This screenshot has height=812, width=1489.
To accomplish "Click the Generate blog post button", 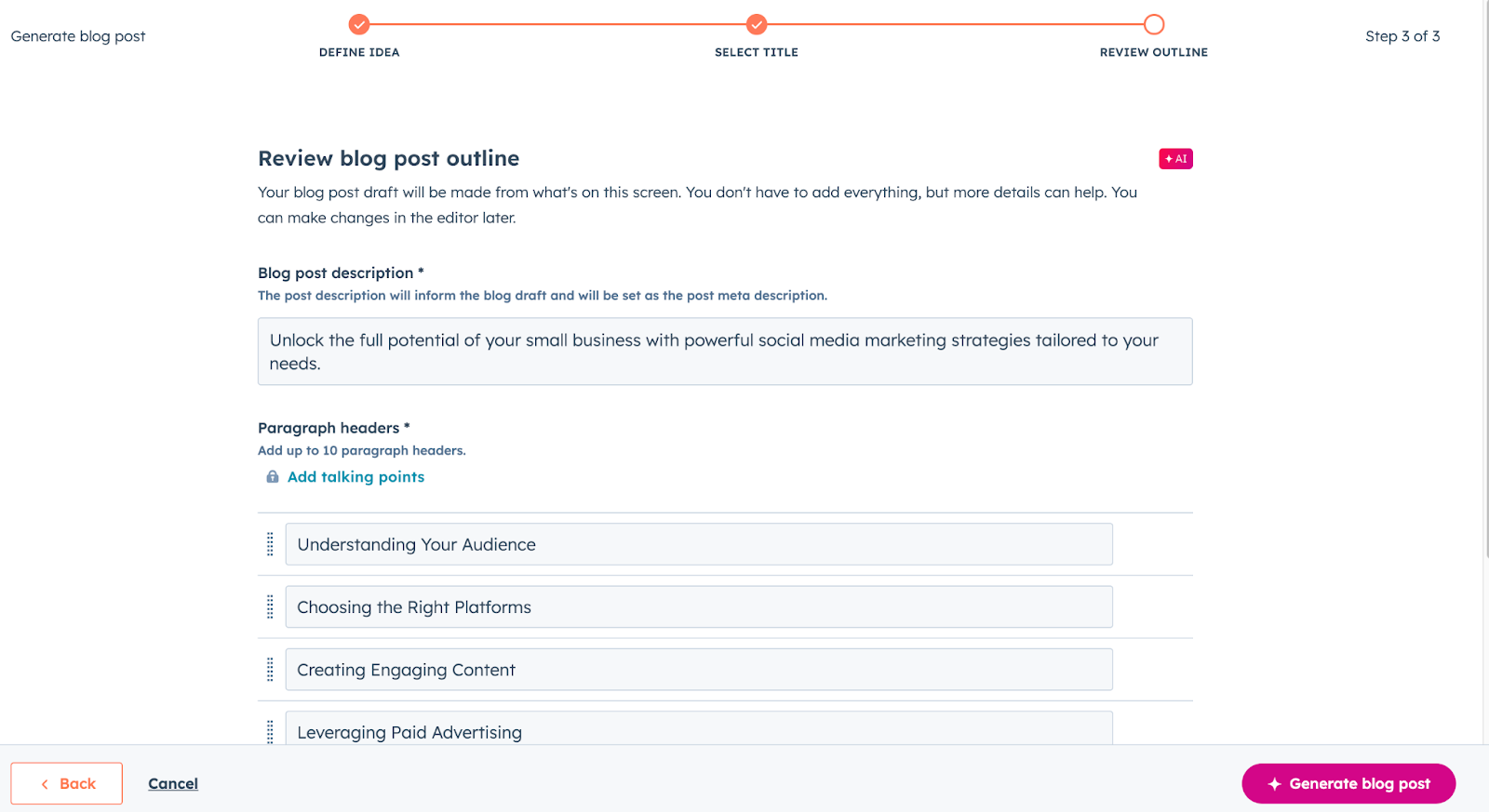I will (x=1348, y=783).
